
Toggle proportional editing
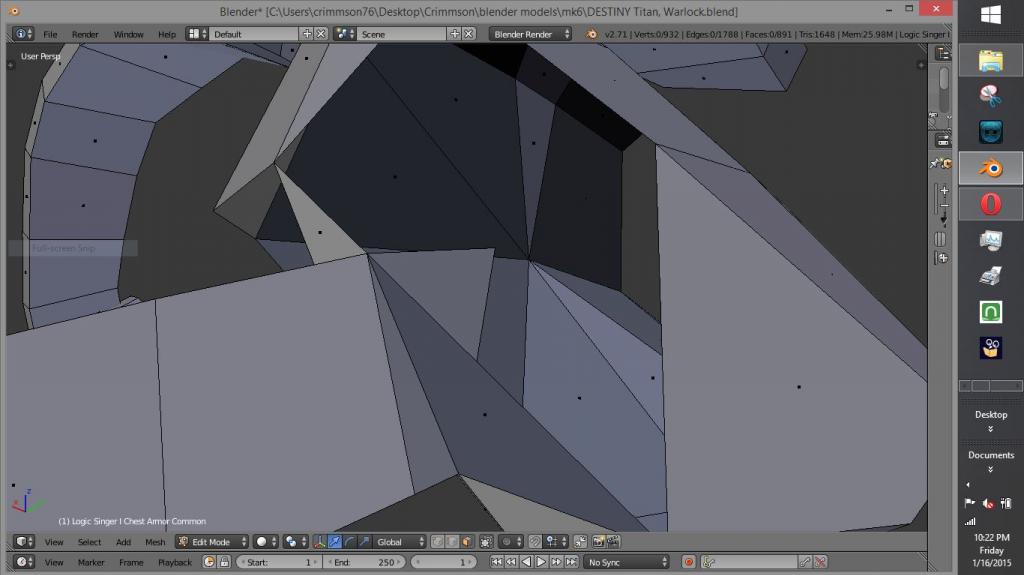509,542
